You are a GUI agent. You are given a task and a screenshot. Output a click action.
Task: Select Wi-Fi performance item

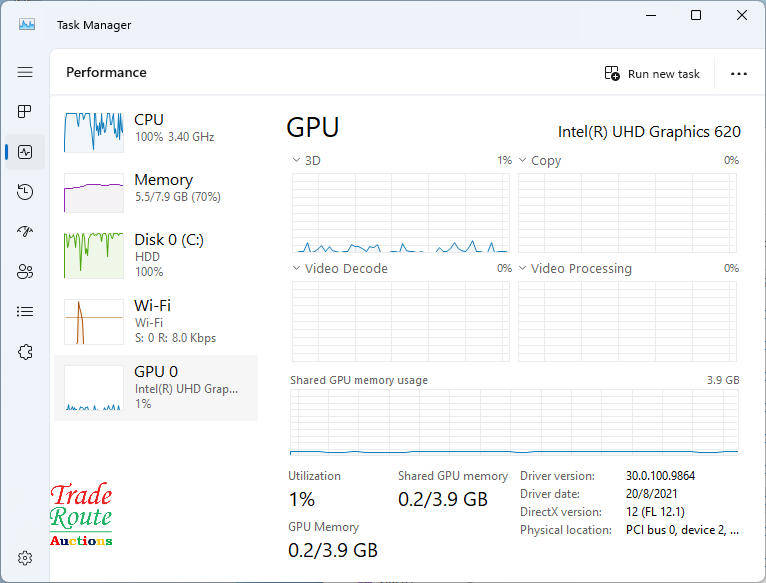(x=156, y=321)
